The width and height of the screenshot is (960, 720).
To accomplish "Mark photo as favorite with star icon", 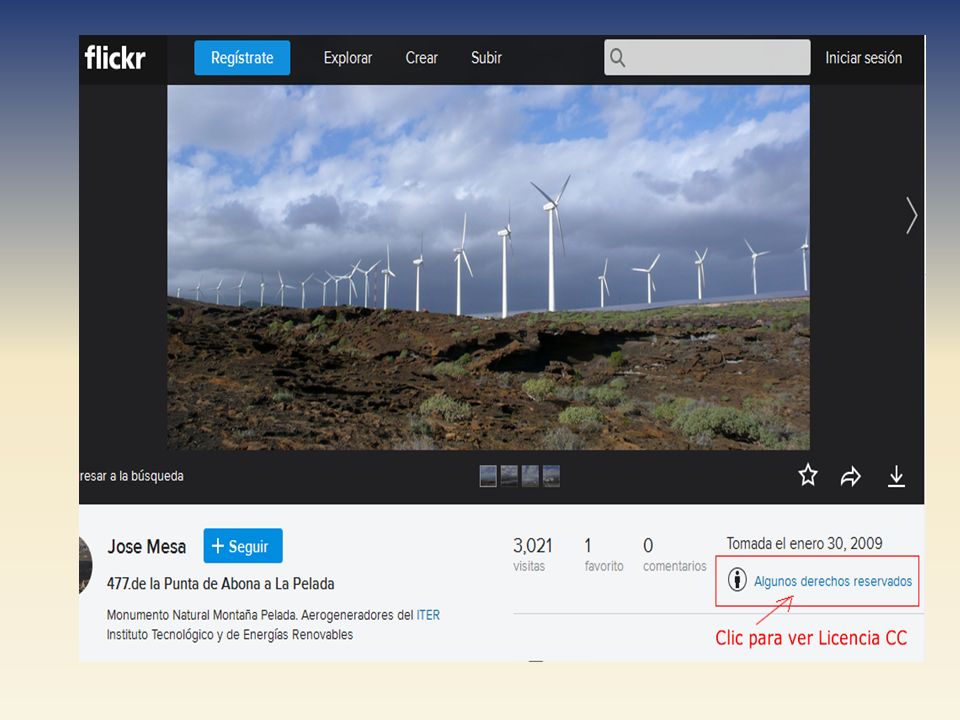I will (x=808, y=475).
